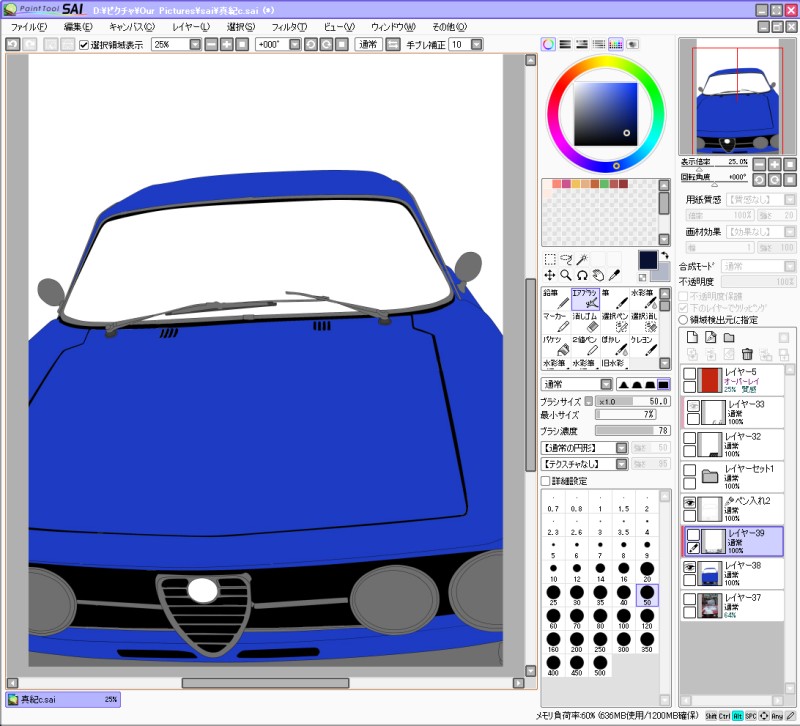Select the バケツ (bucket) fill tool

click(556, 345)
